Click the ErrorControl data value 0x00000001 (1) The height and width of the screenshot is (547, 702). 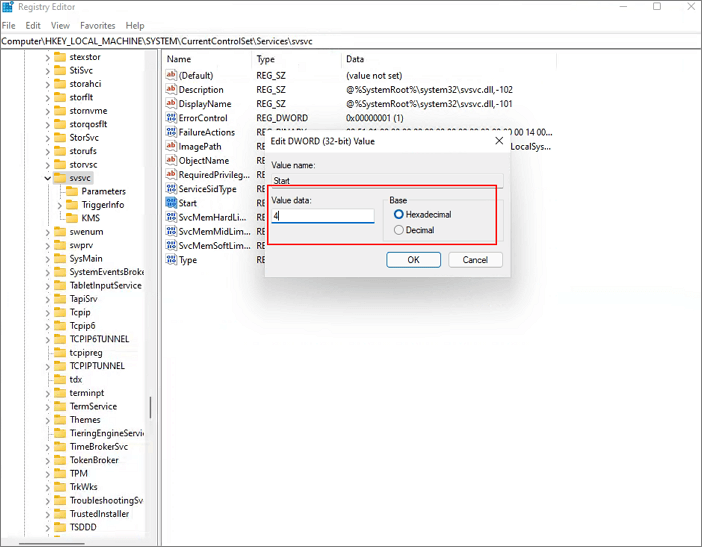click(x=375, y=118)
